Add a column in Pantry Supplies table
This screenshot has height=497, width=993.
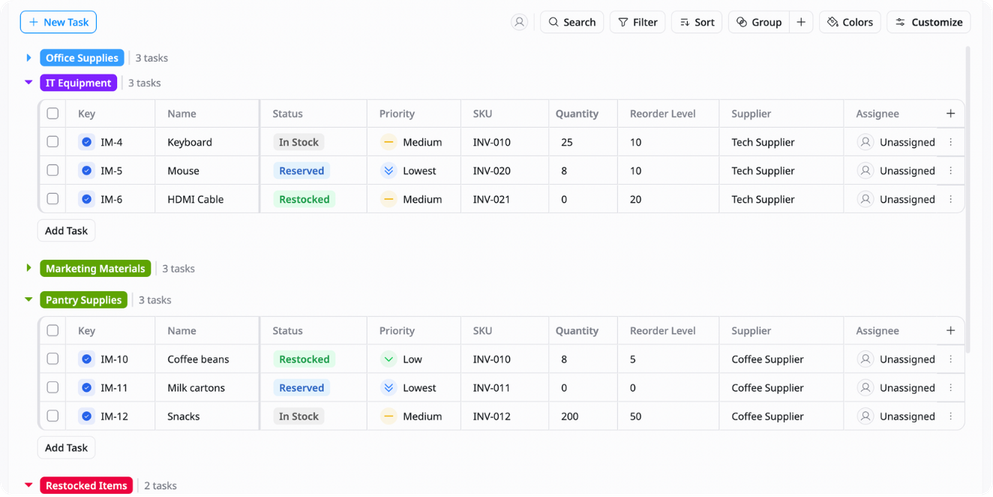coord(951,330)
